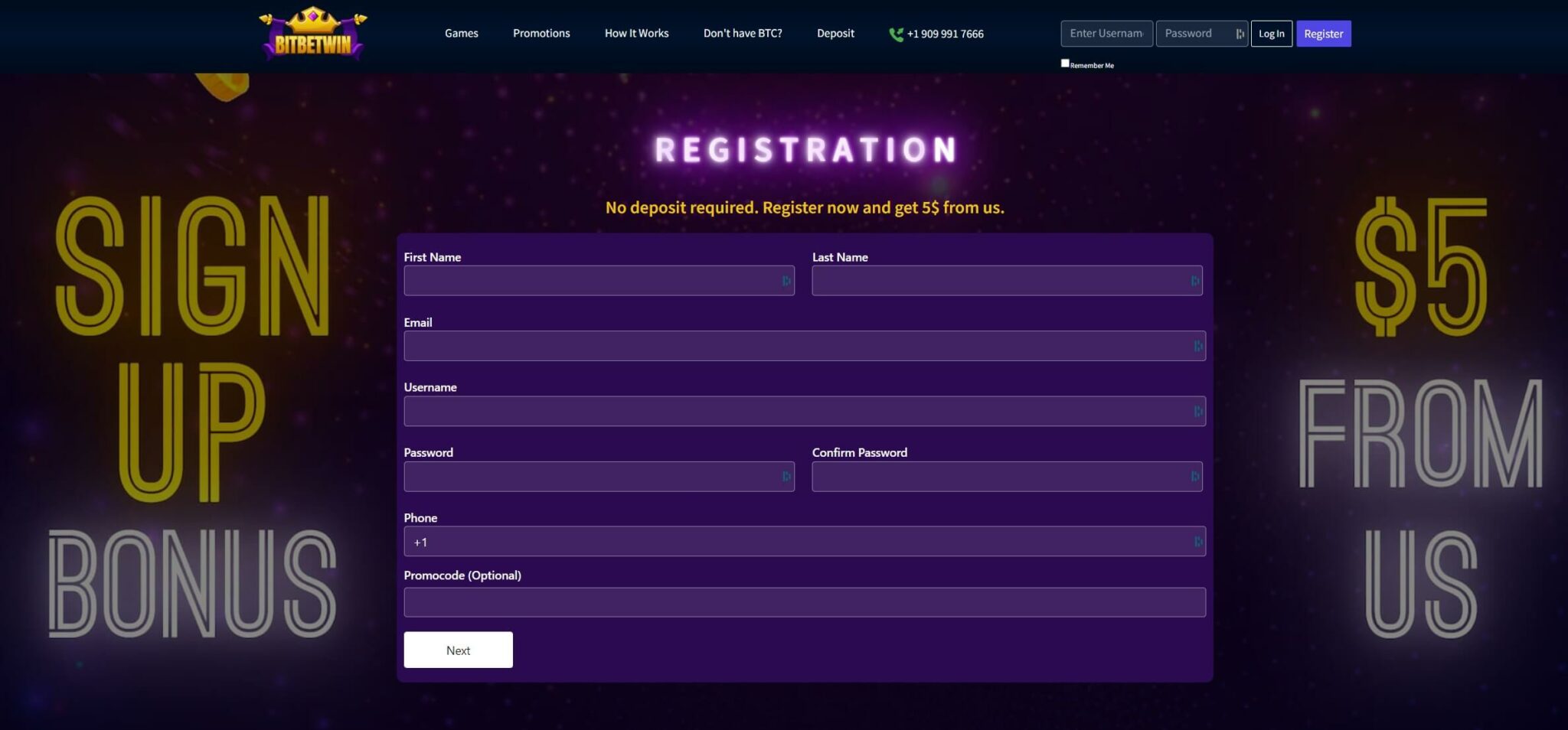Click the Next button on the form

(x=459, y=650)
